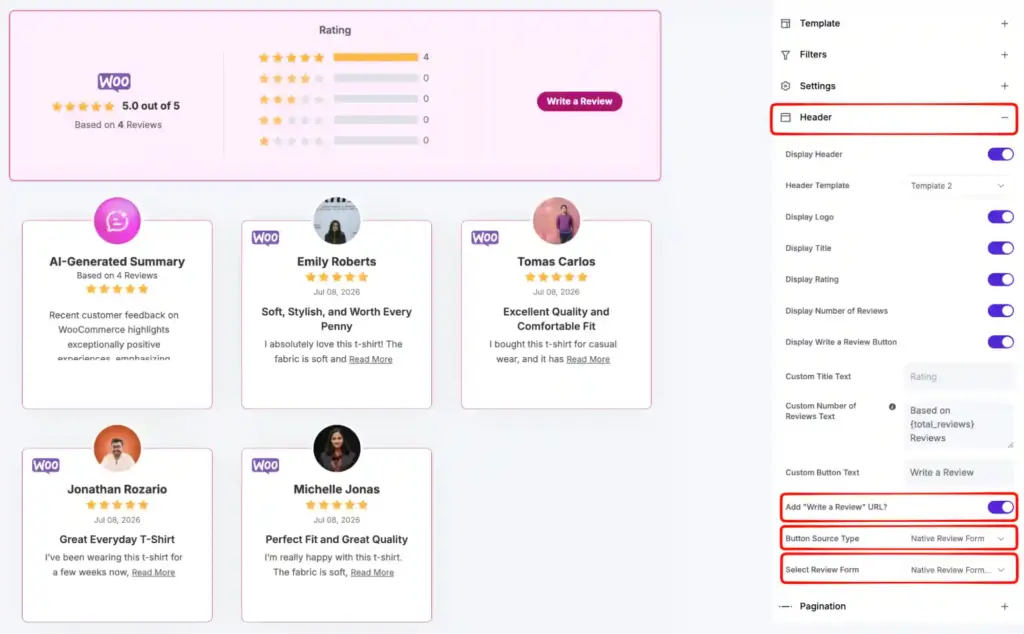Click the Template panel icon

point(786,24)
